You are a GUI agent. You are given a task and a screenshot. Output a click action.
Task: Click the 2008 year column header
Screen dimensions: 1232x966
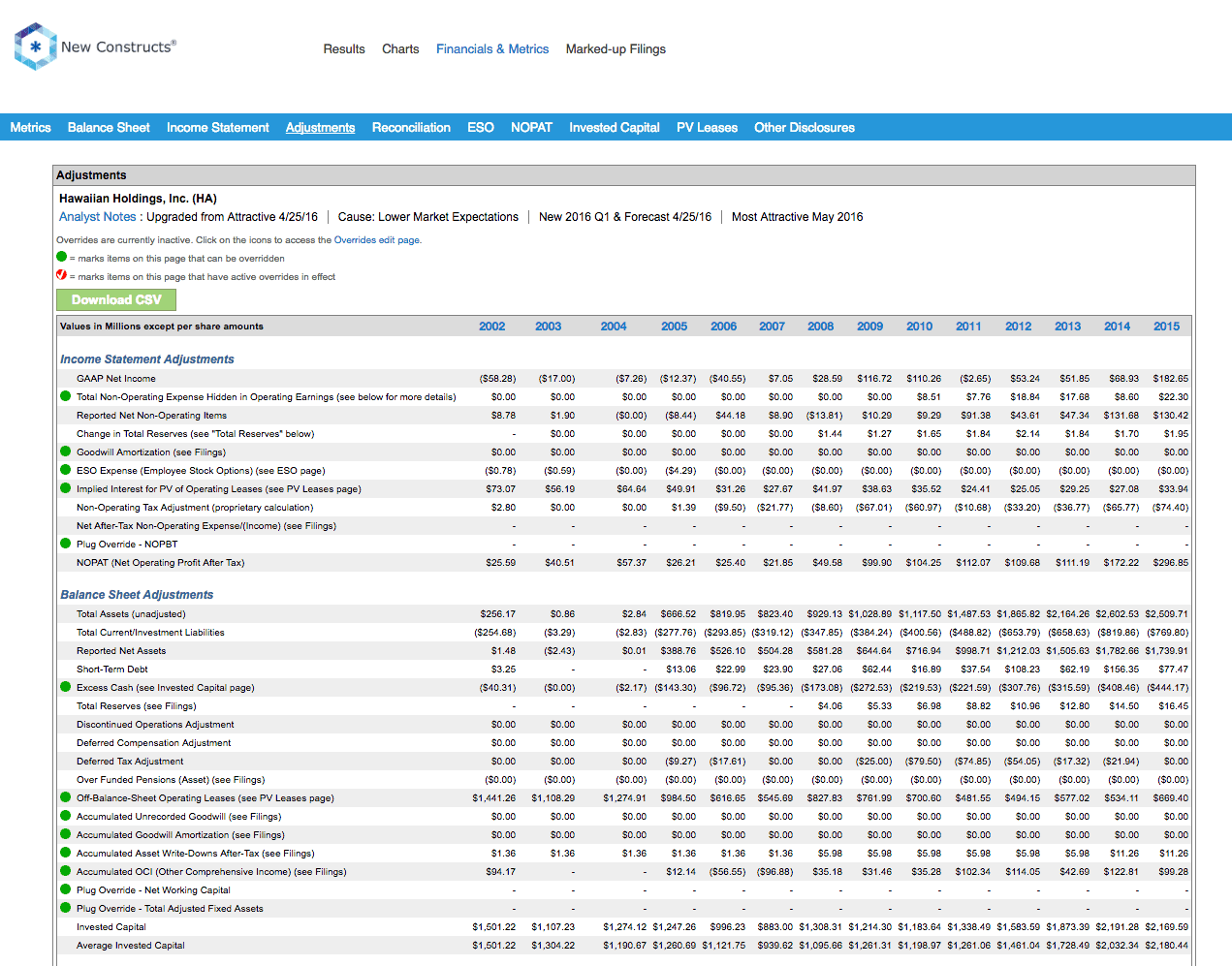[821, 327]
